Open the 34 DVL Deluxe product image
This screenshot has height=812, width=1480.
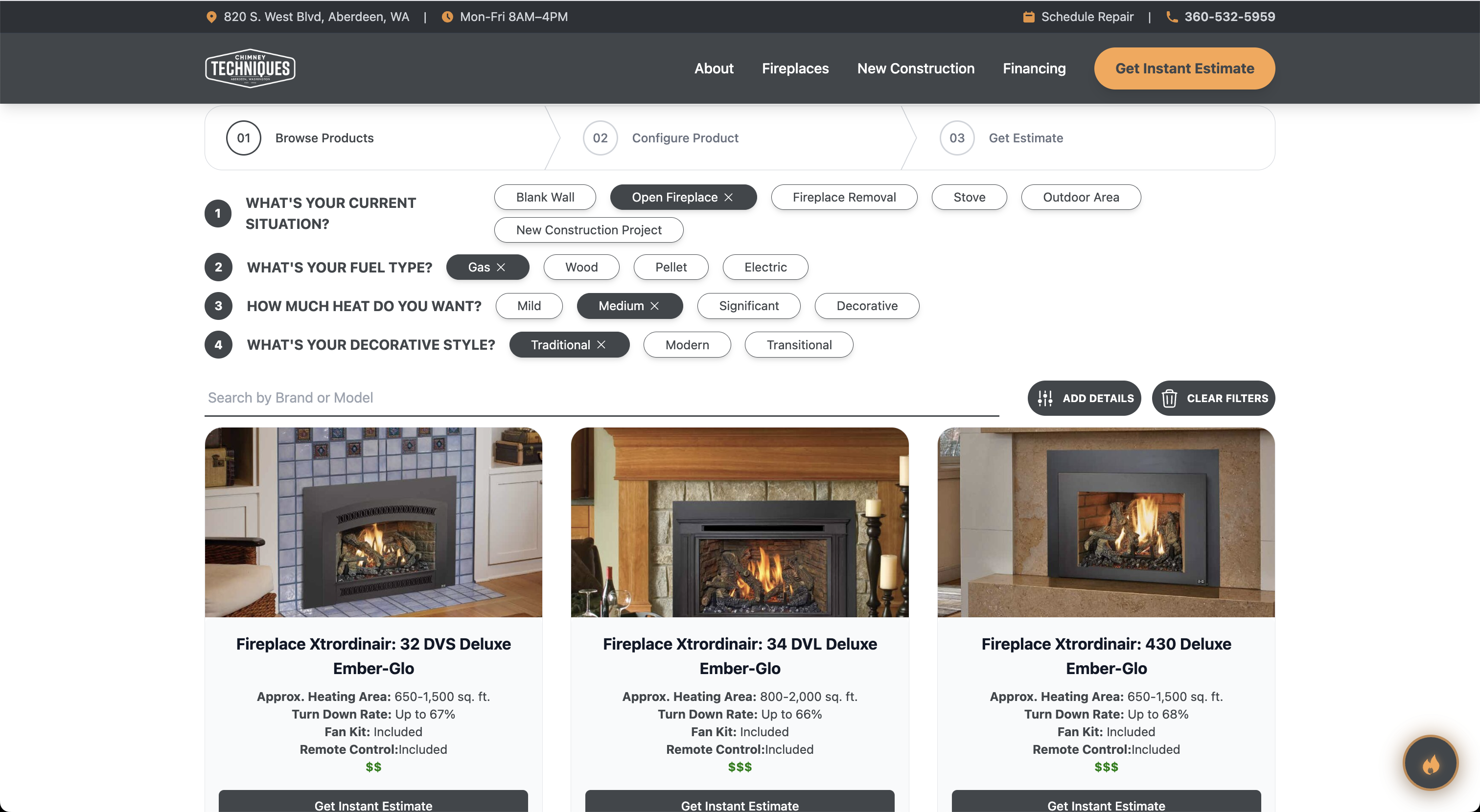(740, 522)
